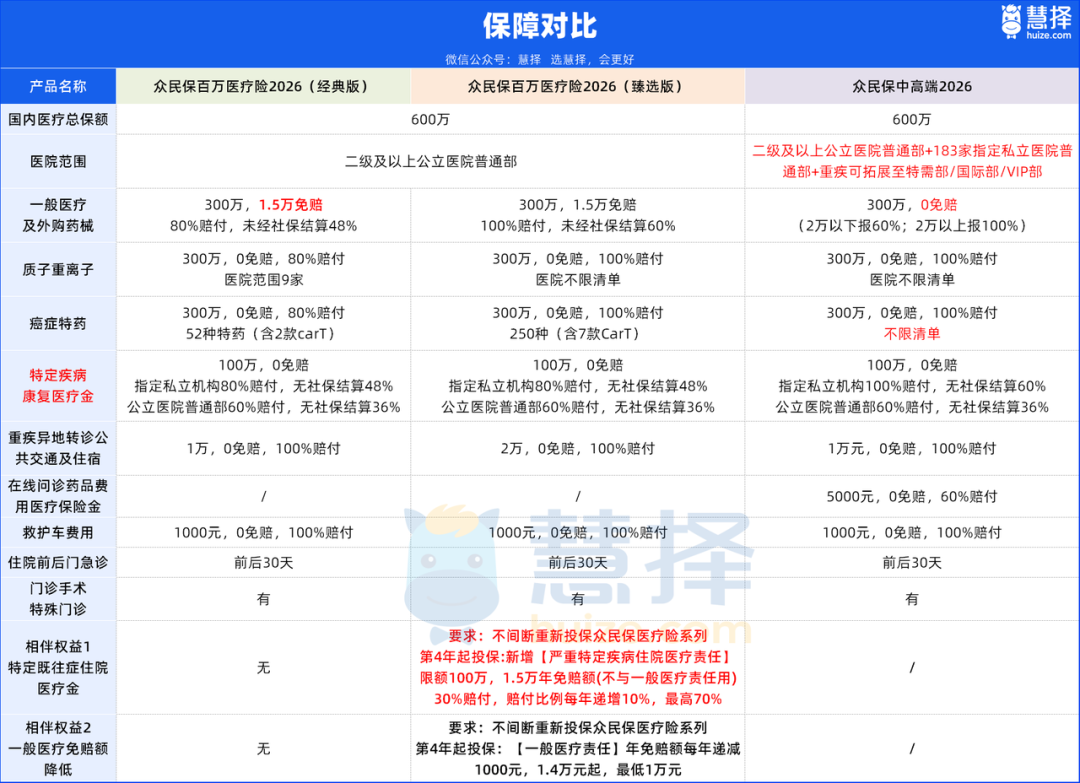Image resolution: width=1080 pixels, height=783 pixels.
Task: Click the red 0免赔 text in 一般医疗 row
Action: tap(939, 205)
